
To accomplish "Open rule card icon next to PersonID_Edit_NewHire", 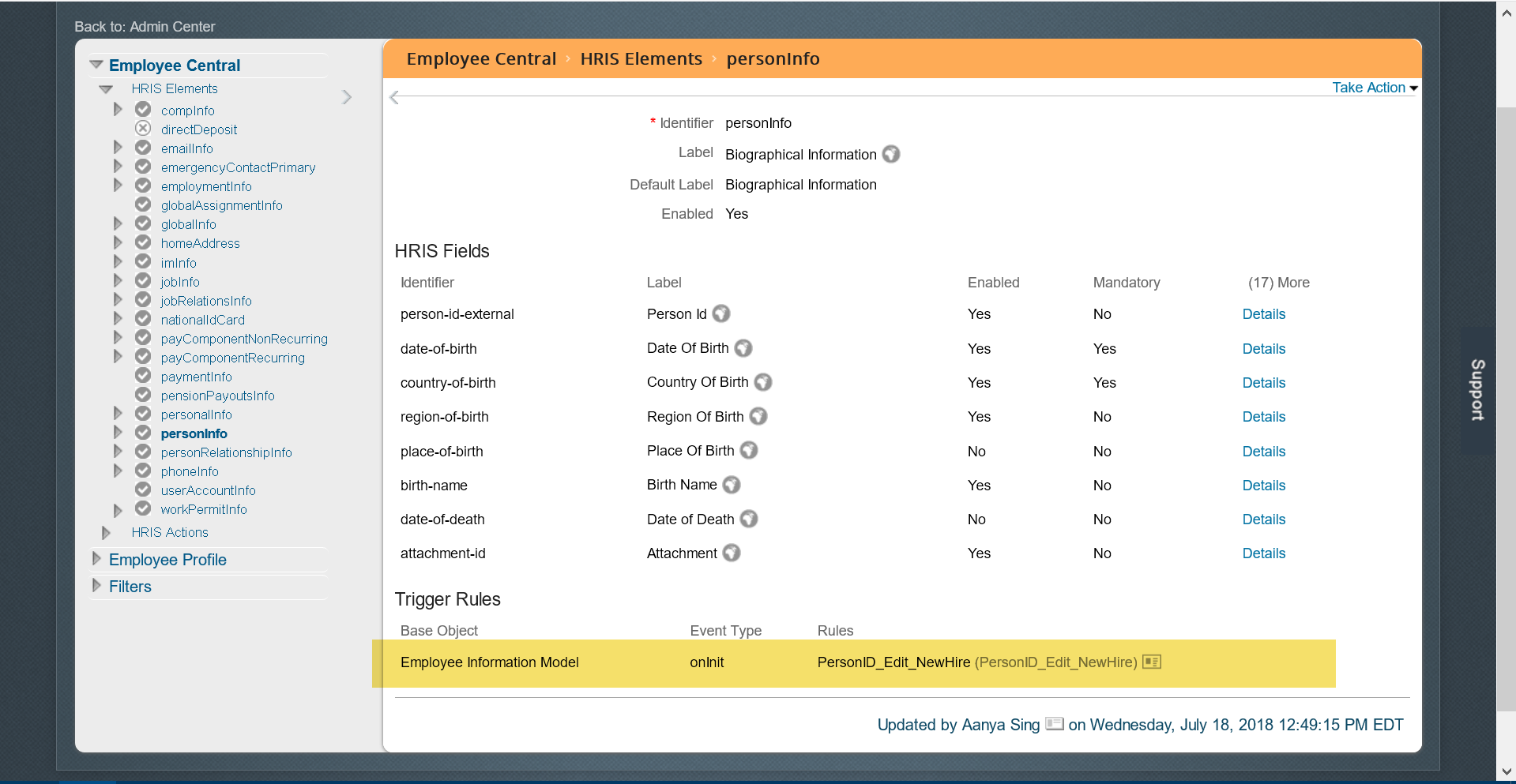I will tap(1152, 662).
